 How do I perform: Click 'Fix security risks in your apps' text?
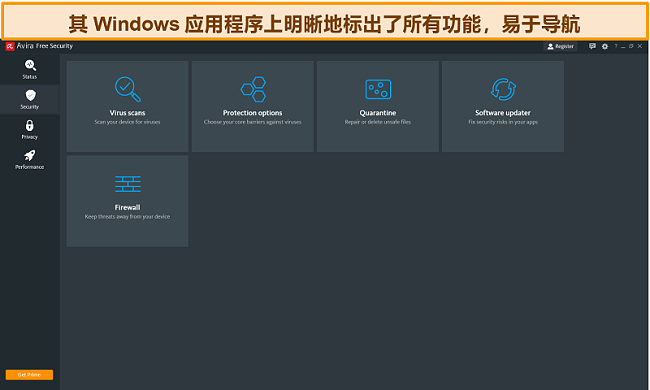pos(503,122)
